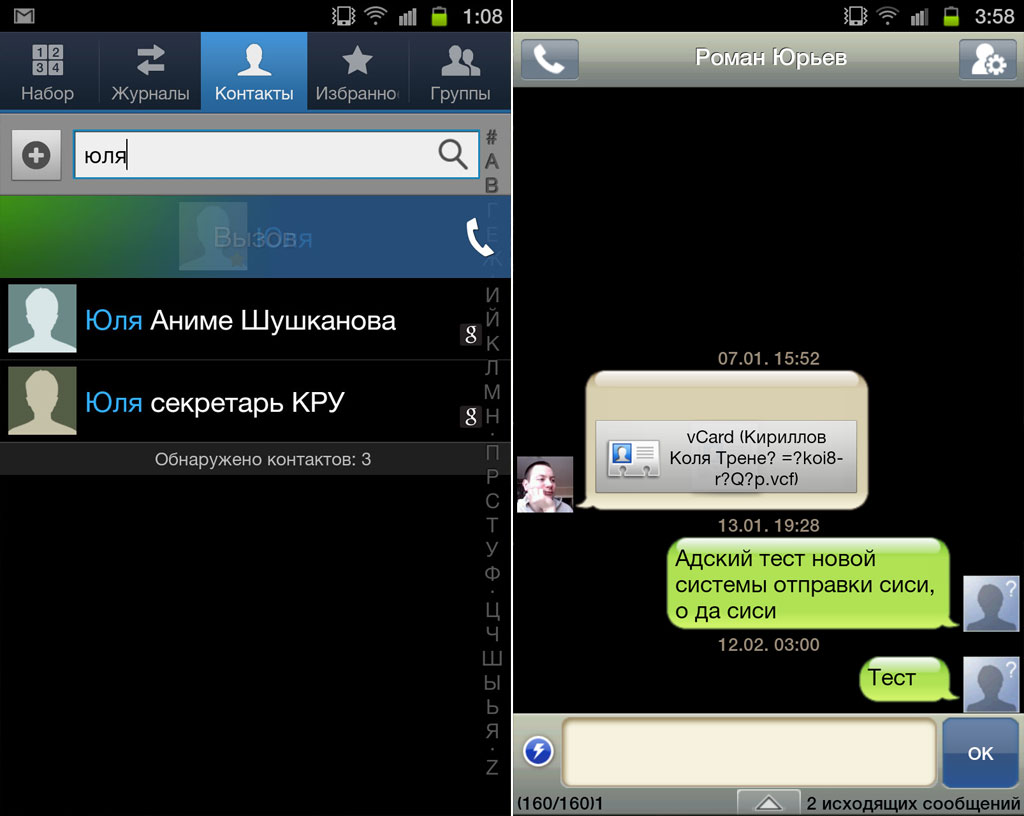This screenshot has height=816, width=1024.
Task: Open contact Юля Аниме Шушканова
Action: click(242, 319)
